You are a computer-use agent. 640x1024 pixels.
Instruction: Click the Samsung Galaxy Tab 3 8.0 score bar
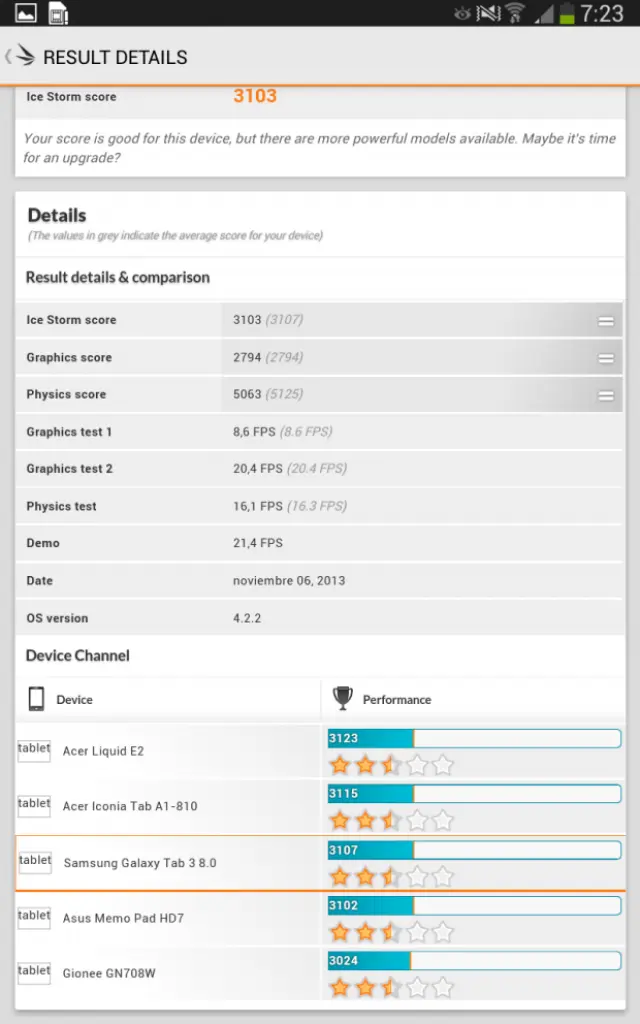474,850
